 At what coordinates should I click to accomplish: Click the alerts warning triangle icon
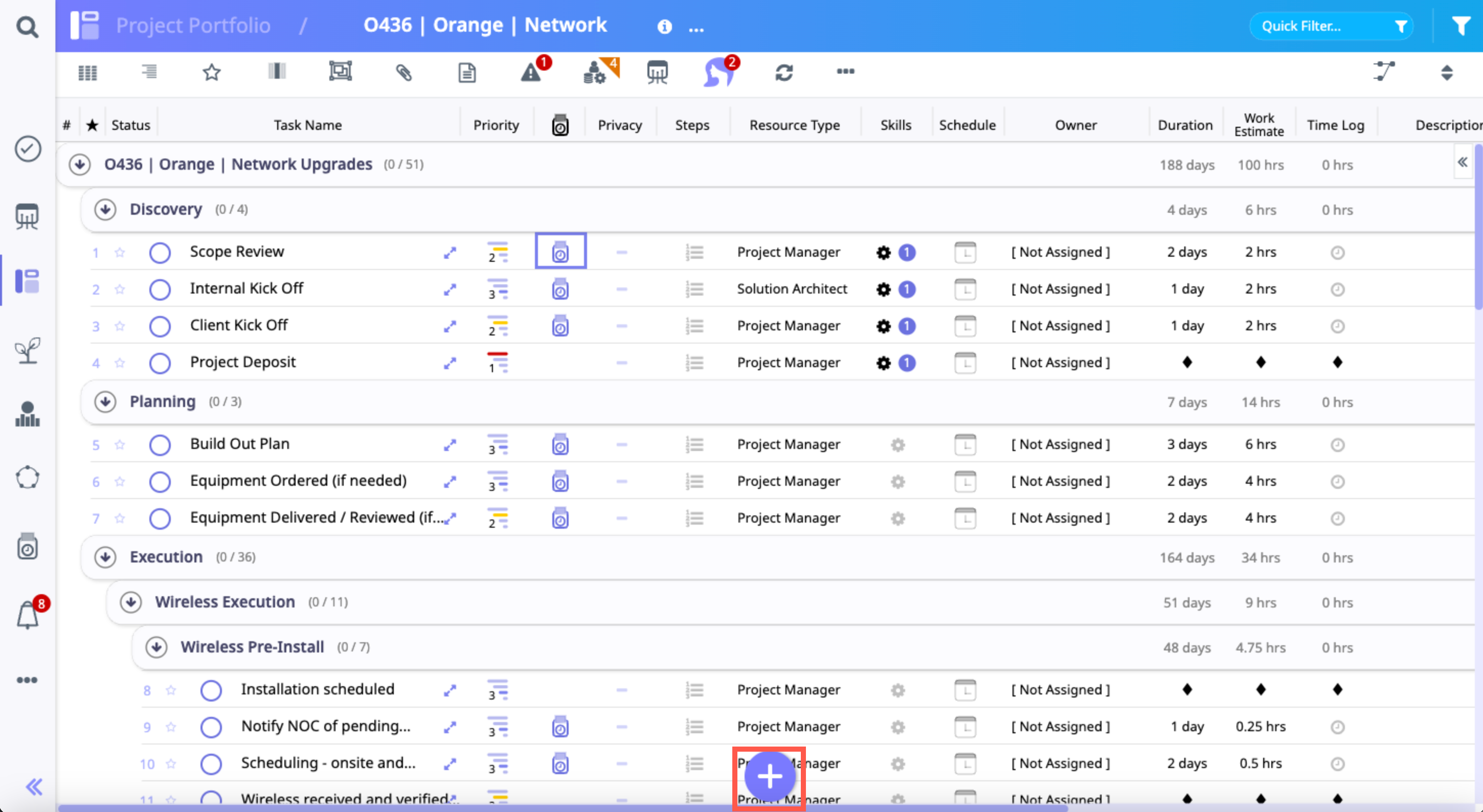click(531, 73)
